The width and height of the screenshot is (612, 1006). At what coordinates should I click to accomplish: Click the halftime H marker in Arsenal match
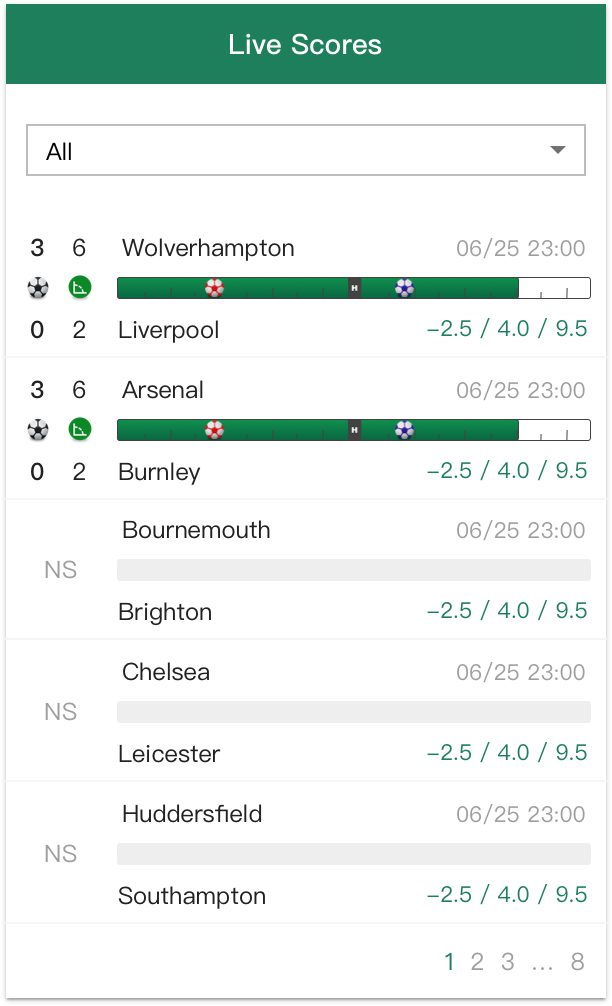(x=354, y=430)
